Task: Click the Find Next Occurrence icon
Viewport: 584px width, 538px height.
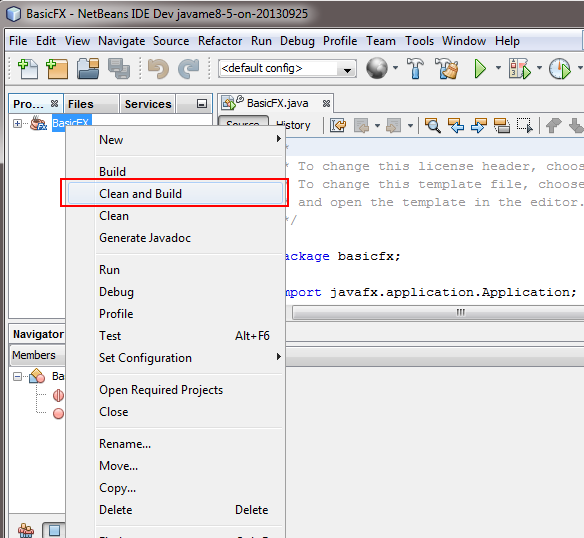Action: tap(479, 126)
